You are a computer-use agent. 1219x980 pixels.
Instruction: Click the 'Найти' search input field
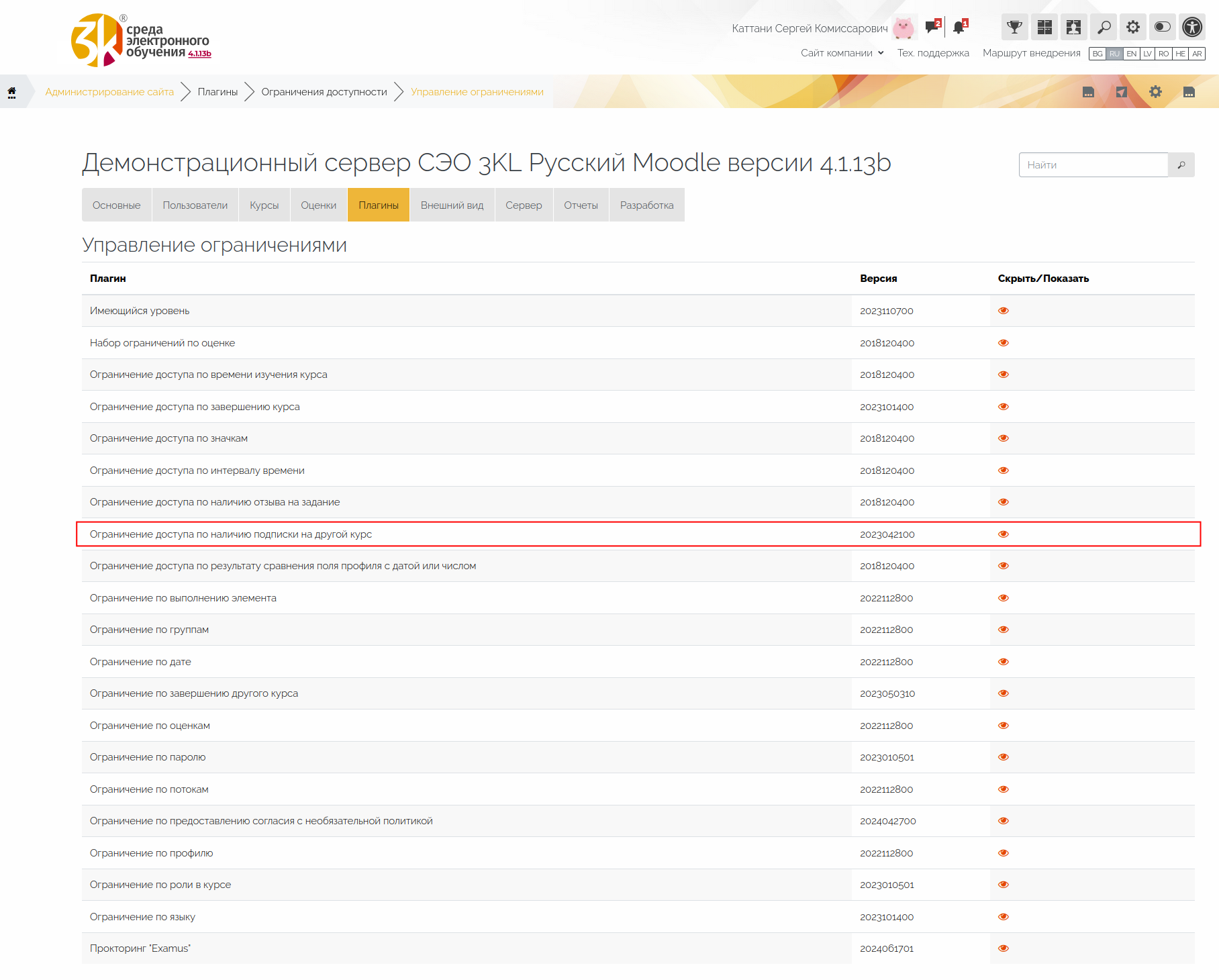point(1093,165)
